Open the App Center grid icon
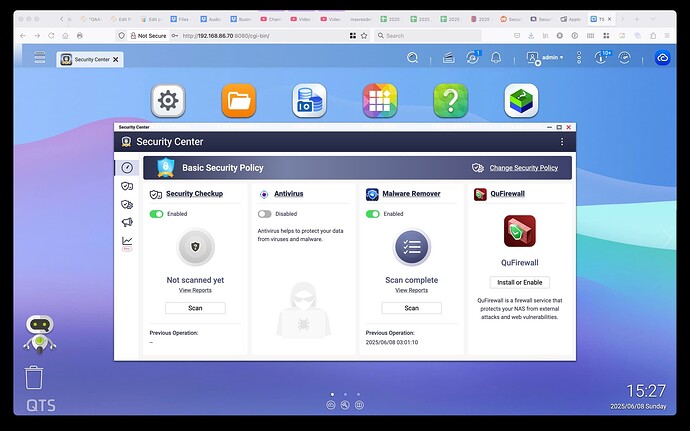 point(380,100)
